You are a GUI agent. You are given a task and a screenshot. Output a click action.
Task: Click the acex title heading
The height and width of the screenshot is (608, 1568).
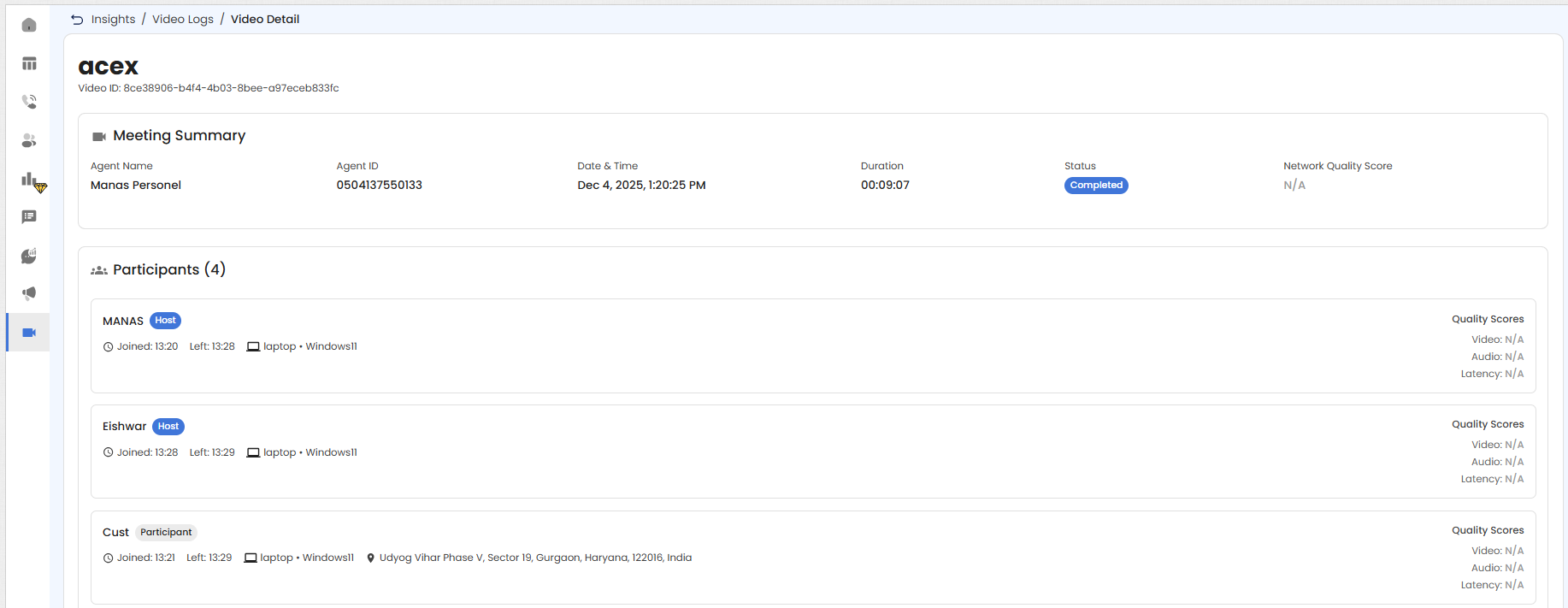109,66
